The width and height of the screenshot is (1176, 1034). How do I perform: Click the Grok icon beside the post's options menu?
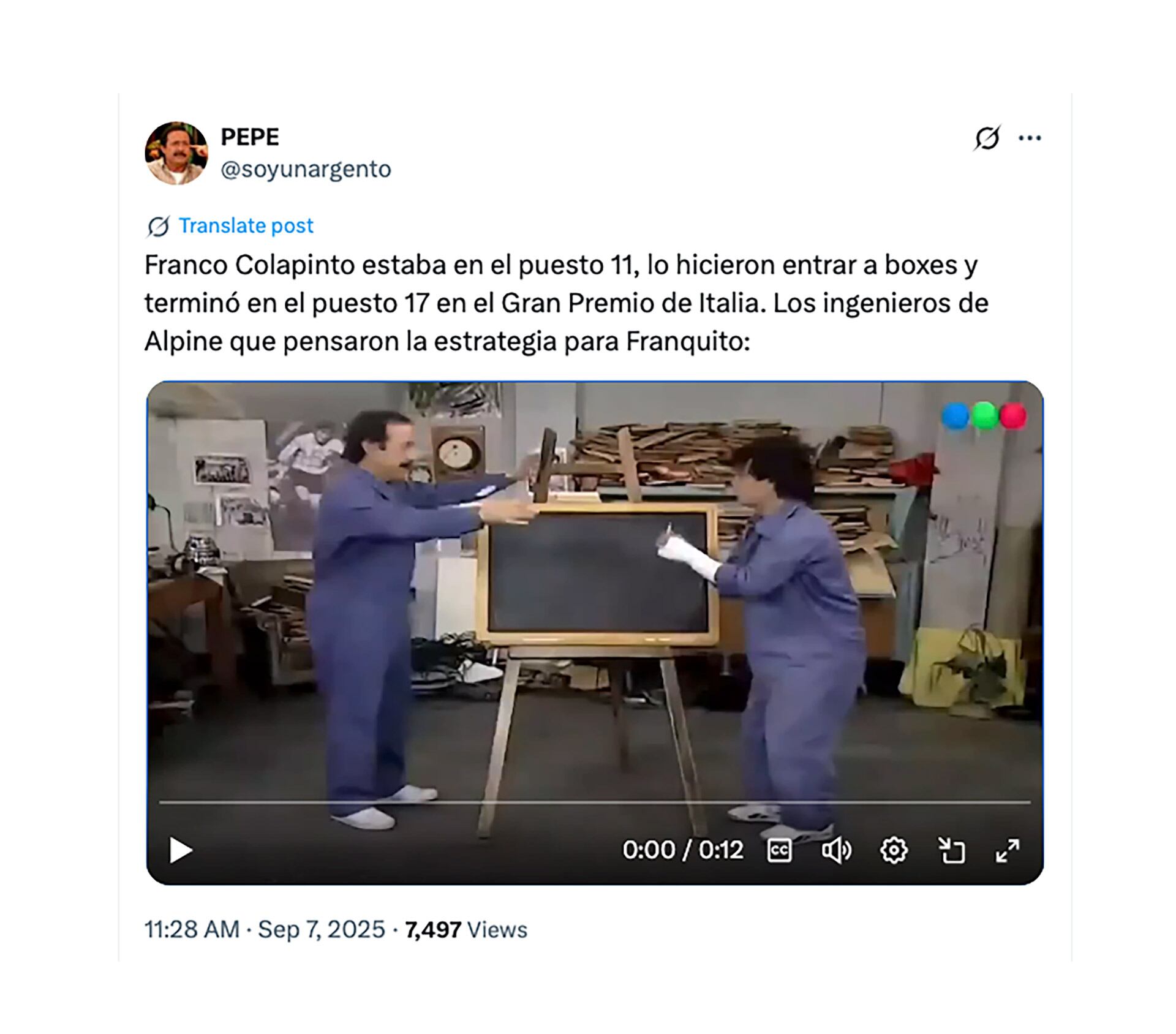pyautogui.click(x=987, y=138)
